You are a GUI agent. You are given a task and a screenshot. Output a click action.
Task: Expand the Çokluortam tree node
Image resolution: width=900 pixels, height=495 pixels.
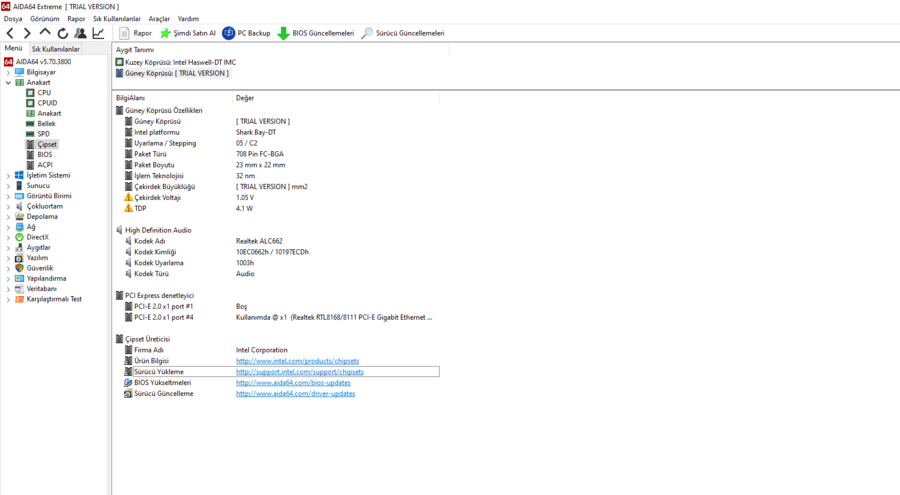click(x=8, y=207)
